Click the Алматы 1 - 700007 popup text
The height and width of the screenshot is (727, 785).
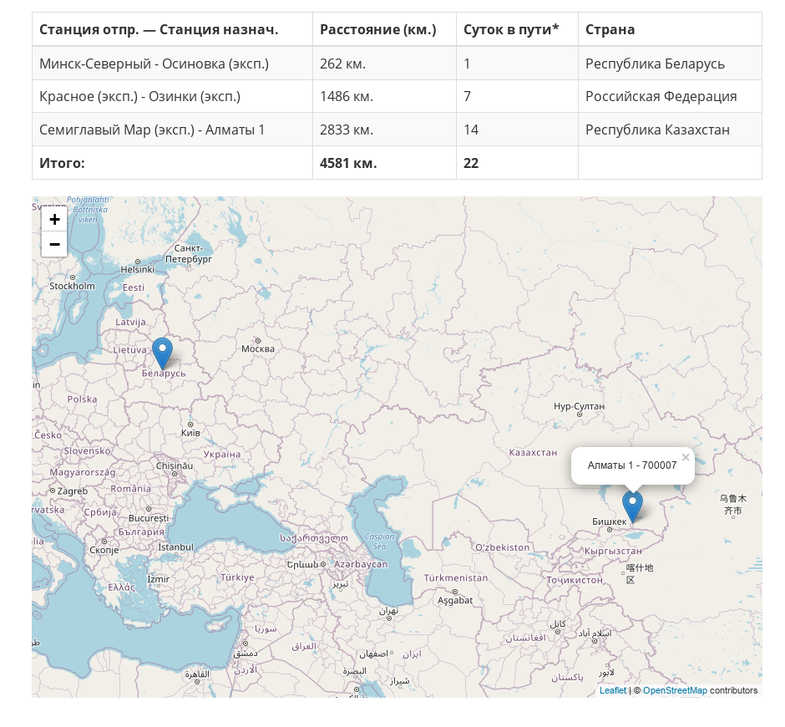pos(632,465)
